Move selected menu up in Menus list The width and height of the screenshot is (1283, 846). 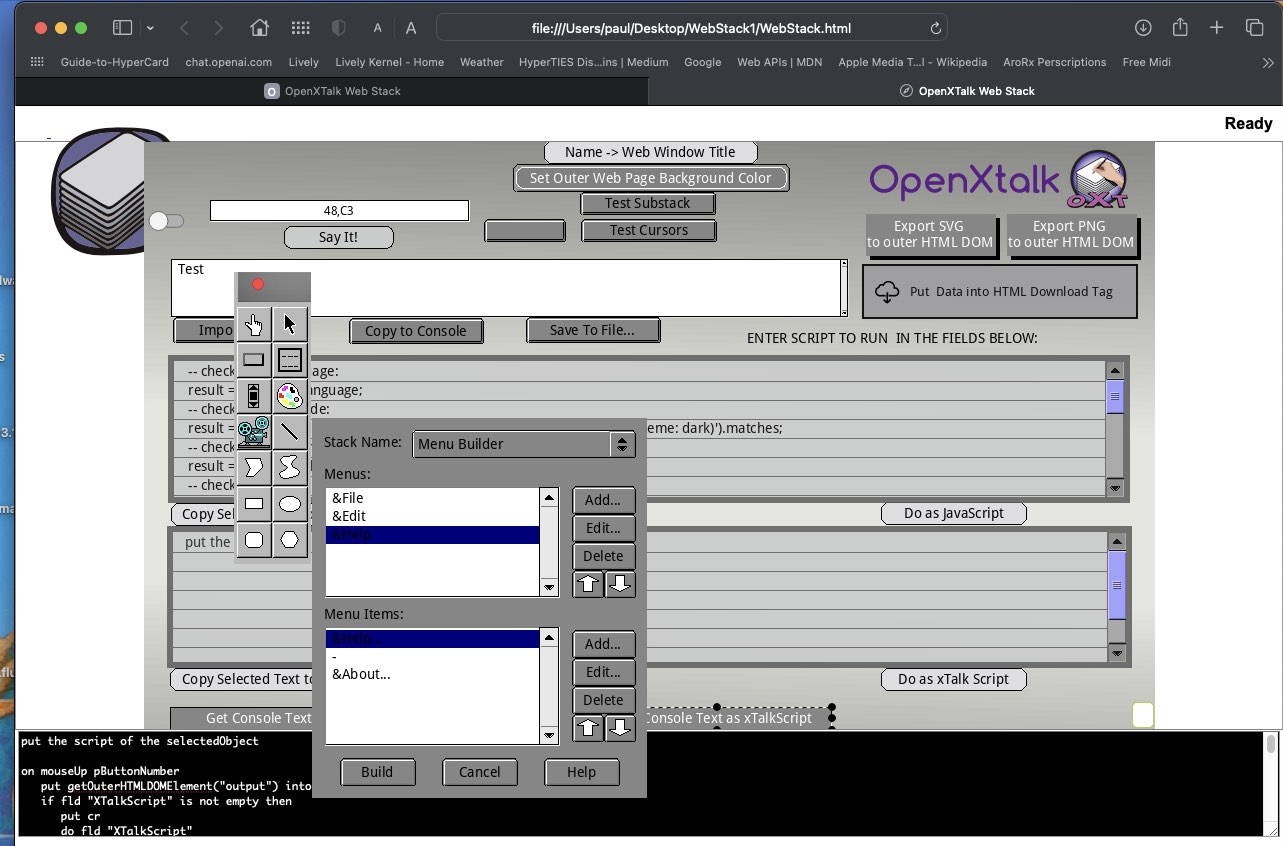588,584
